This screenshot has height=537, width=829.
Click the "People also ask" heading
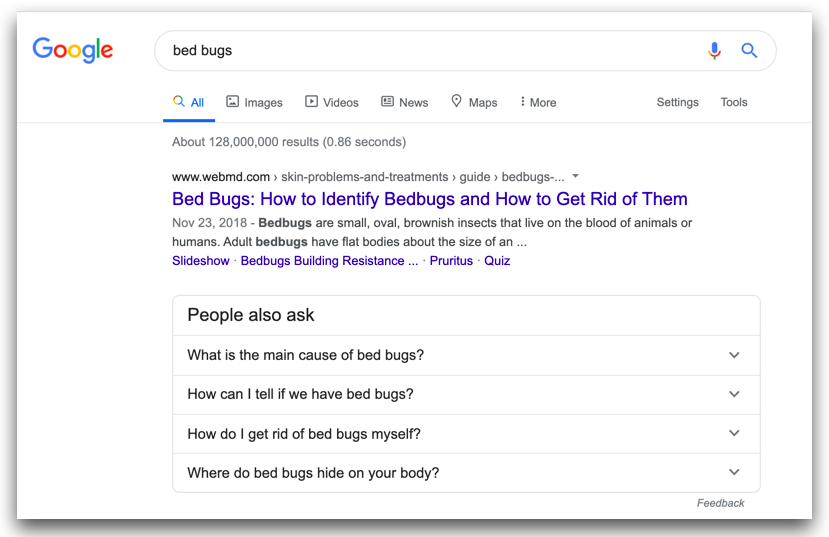point(251,315)
